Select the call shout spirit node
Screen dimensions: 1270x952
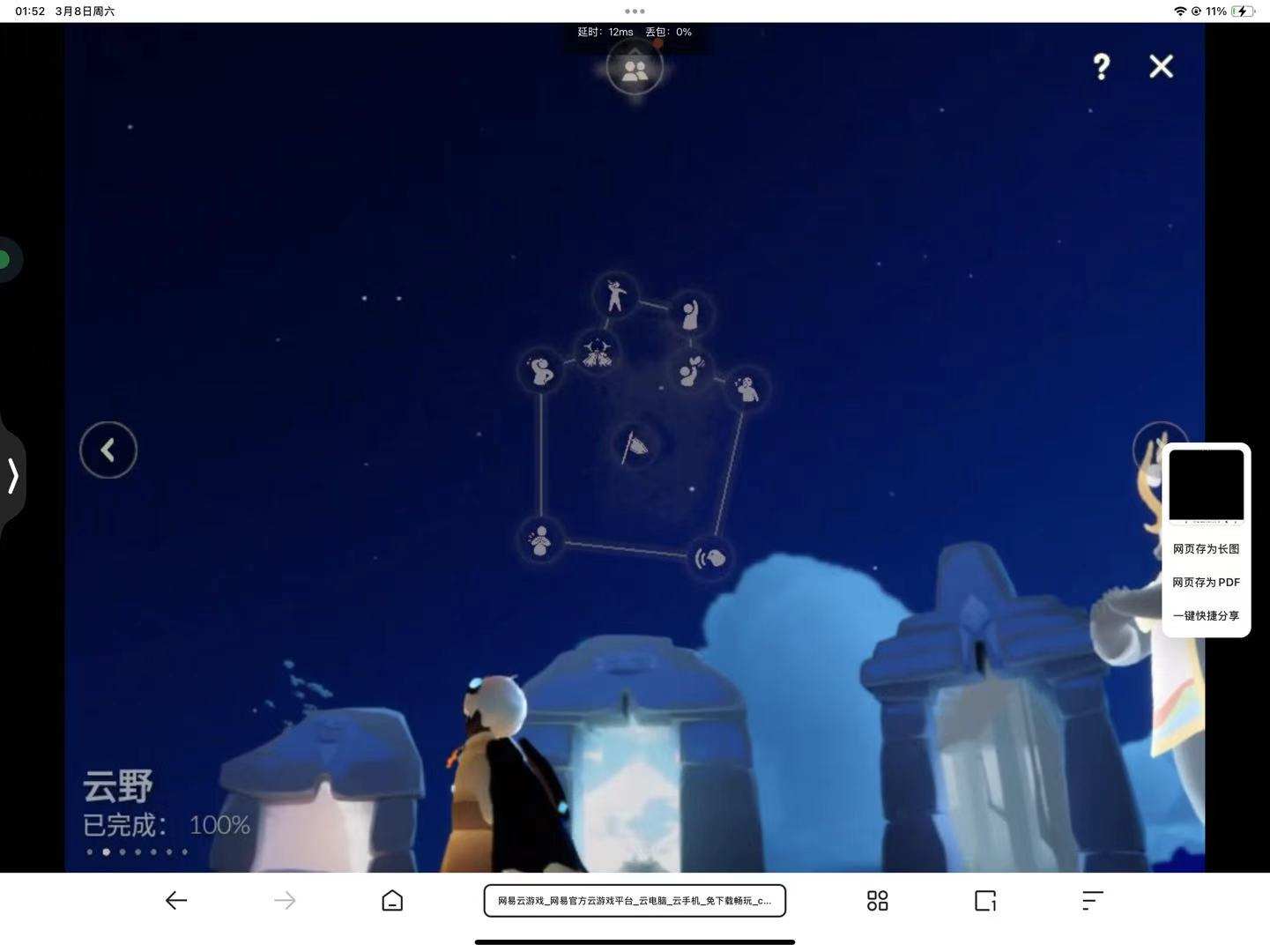pos(710,557)
